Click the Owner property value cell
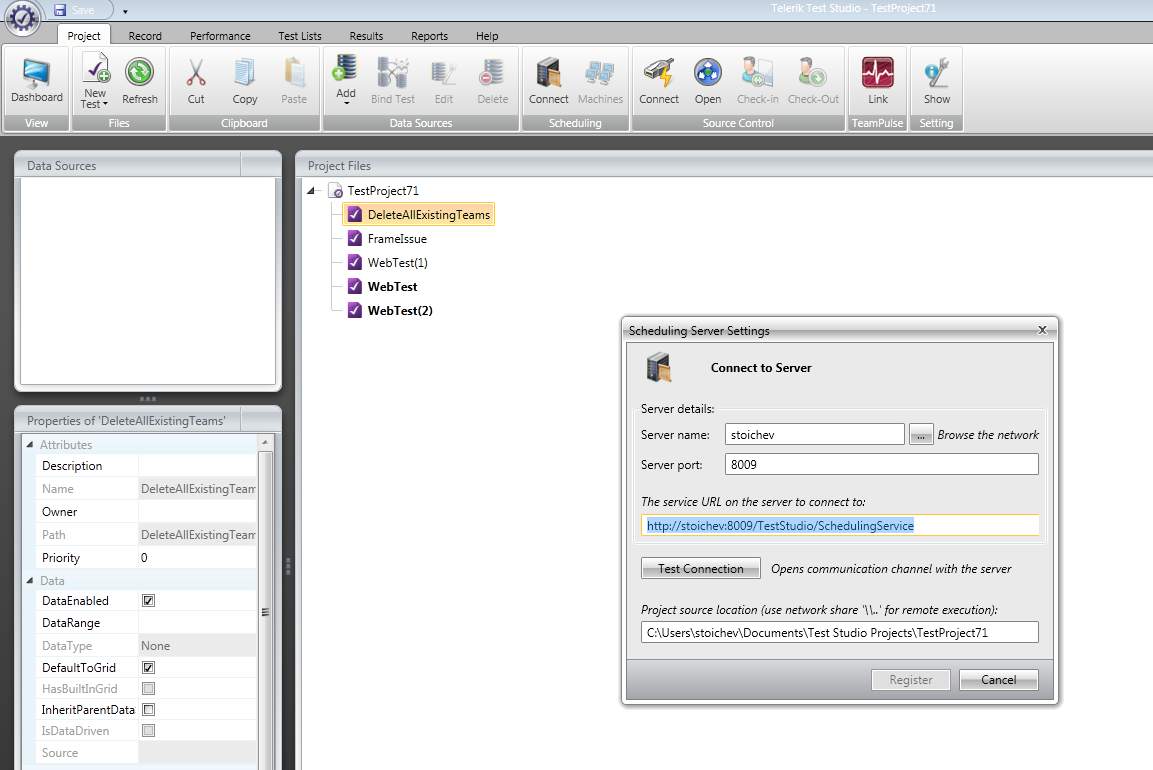 (197, 511)
